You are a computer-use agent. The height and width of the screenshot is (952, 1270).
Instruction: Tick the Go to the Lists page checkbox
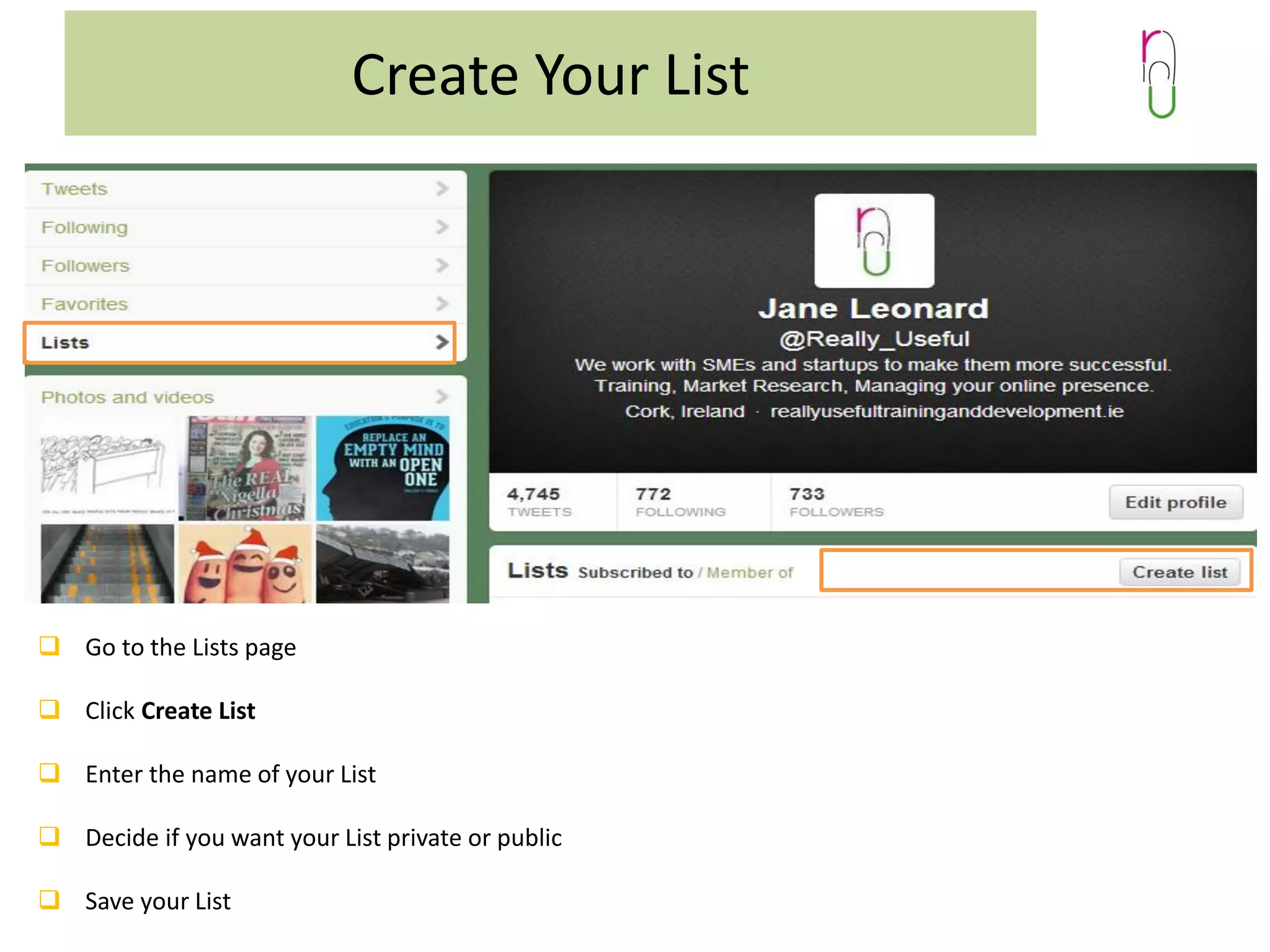[x=49, y=646]
